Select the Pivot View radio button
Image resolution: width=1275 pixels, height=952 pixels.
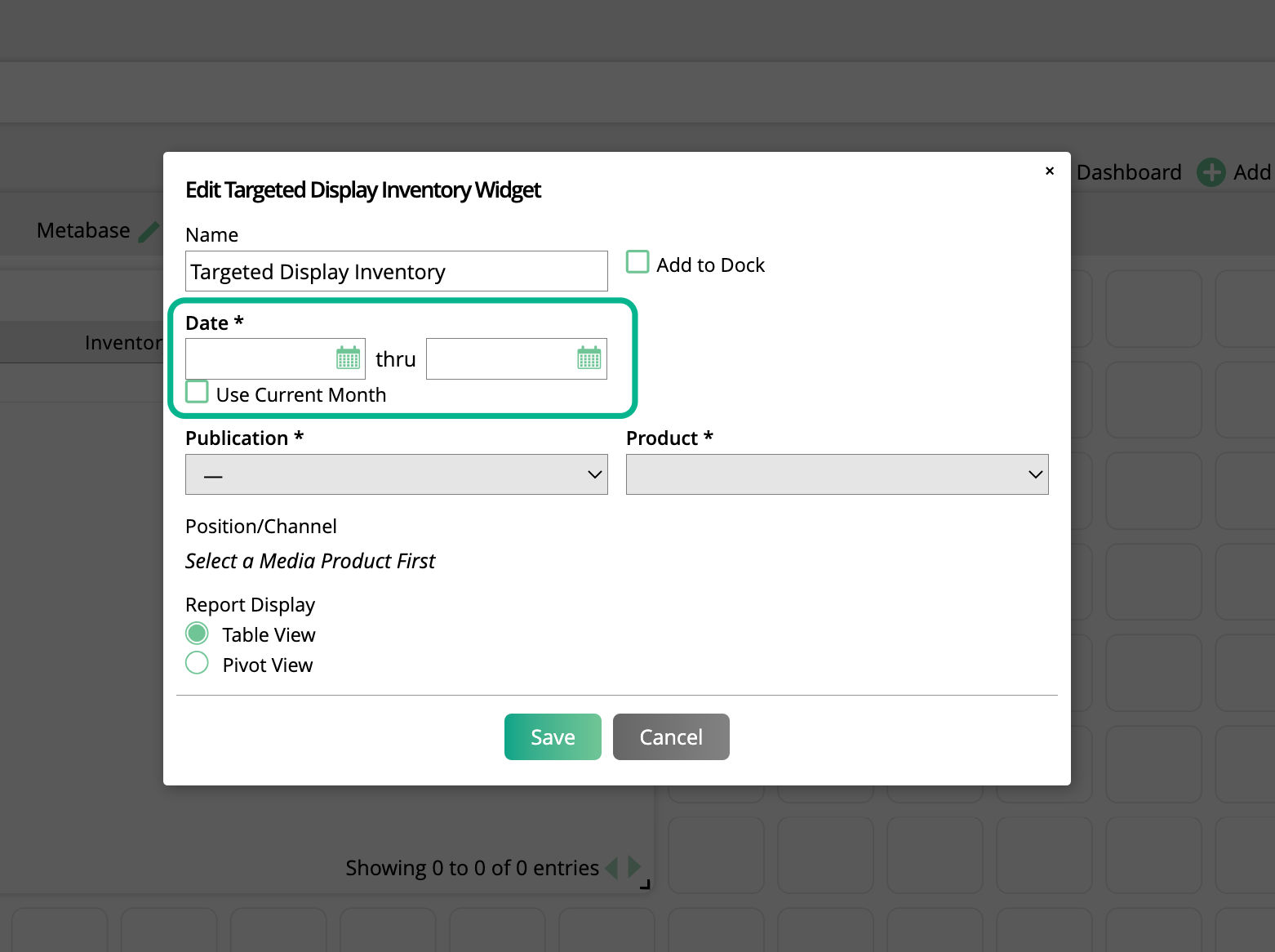pyautogui.click(x=197, y=663)
